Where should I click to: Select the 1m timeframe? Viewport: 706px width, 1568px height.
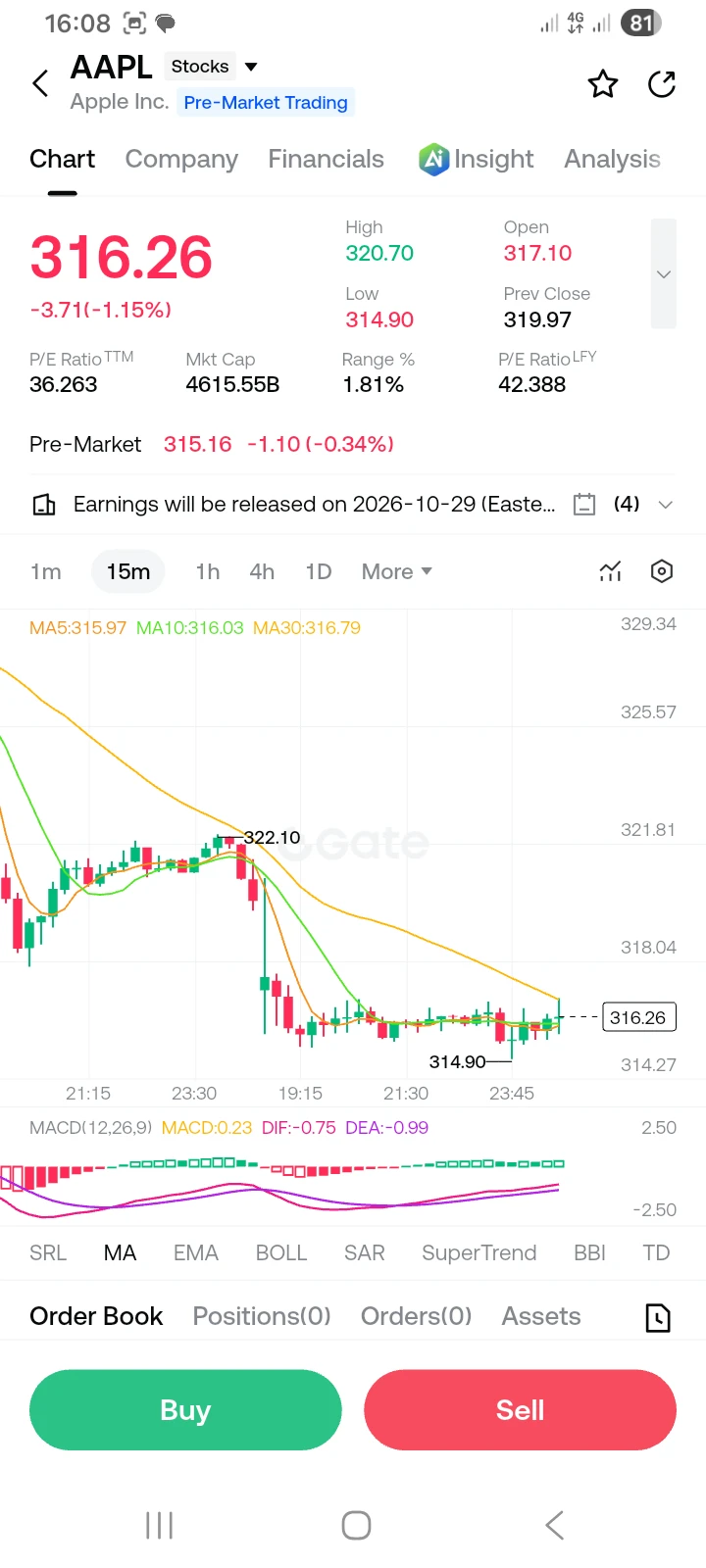coord(46,571)
